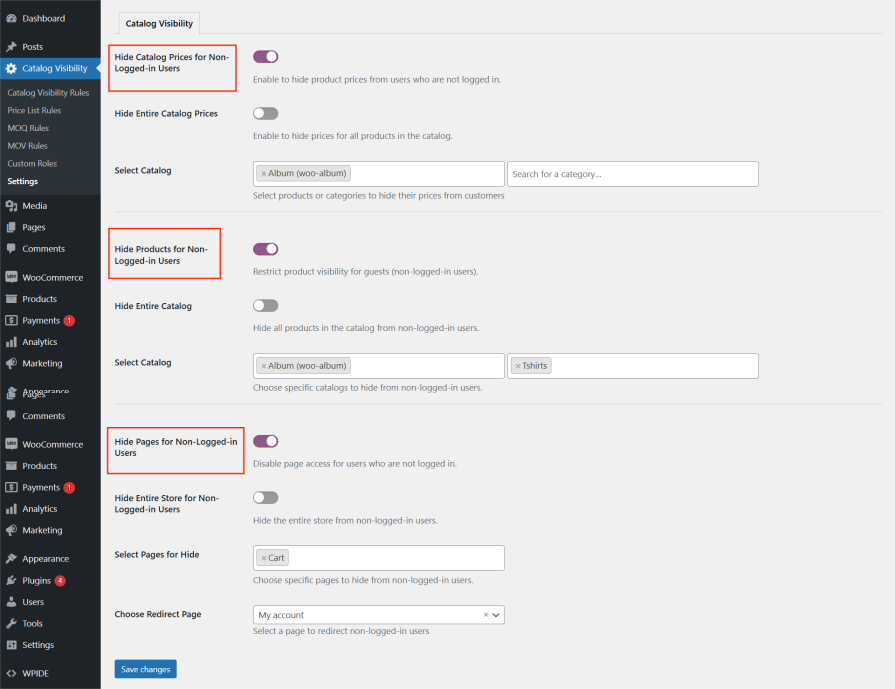Click the Search for a category field
Screen dimensions: 895x689
tap(632, 174)
